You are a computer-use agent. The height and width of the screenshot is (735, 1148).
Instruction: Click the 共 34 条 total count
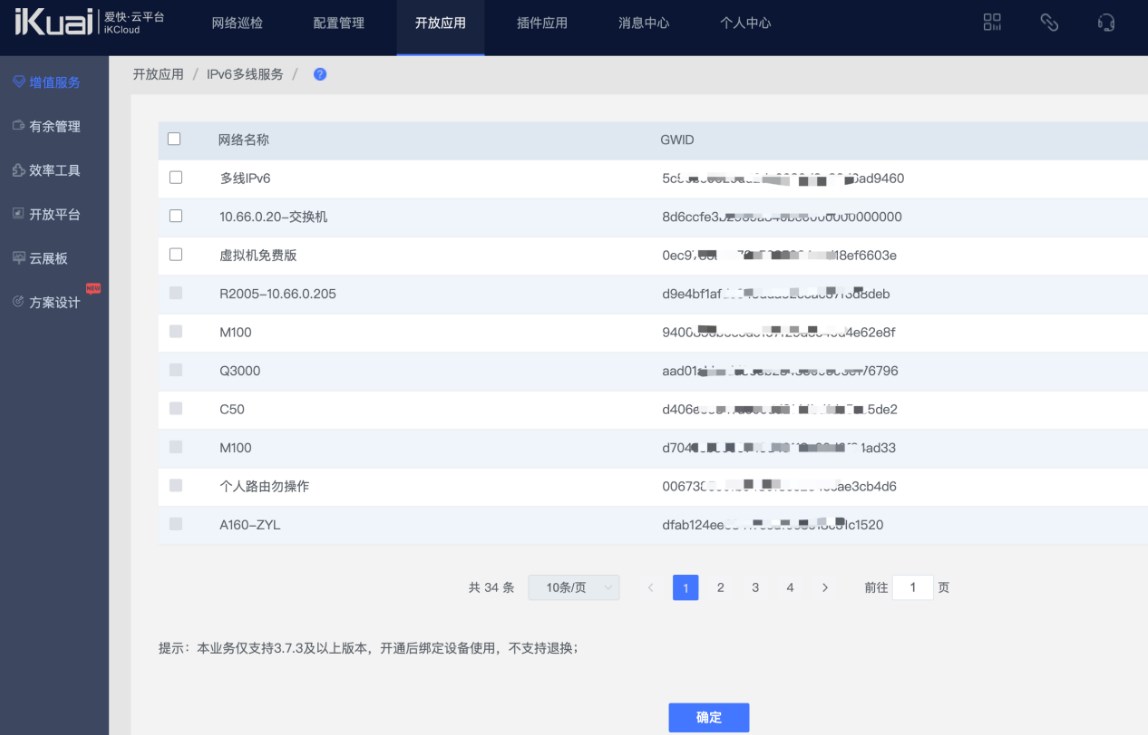point(491,587)
